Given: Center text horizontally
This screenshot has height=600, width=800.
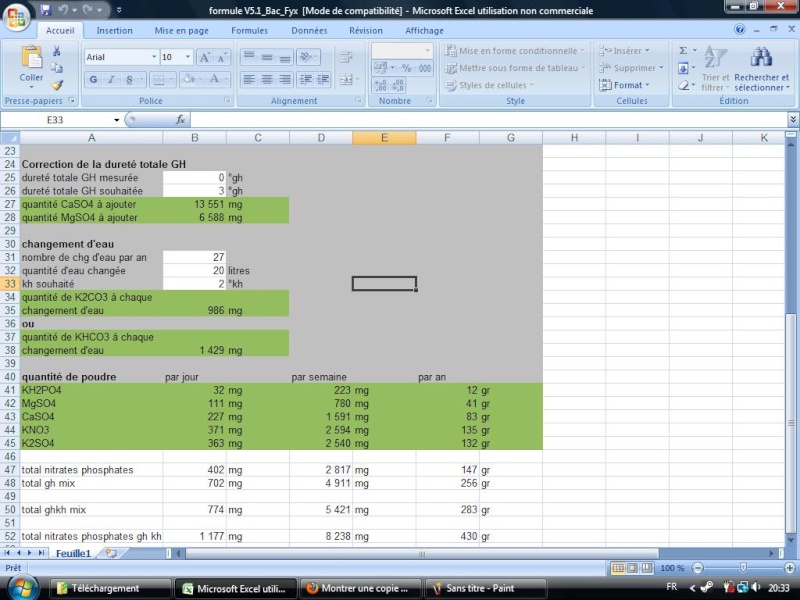Looking at the screenshot, I should point(267,79).
